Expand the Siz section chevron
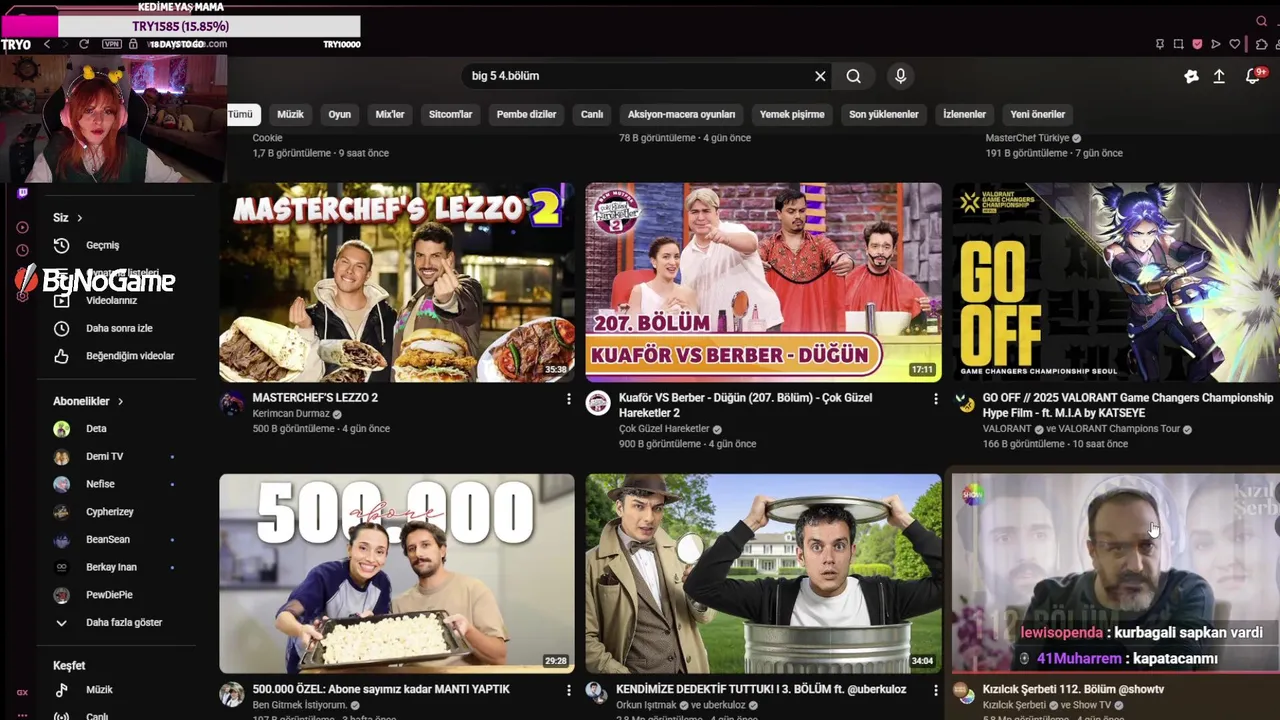1280x720 pixels. tap(79, 218)
